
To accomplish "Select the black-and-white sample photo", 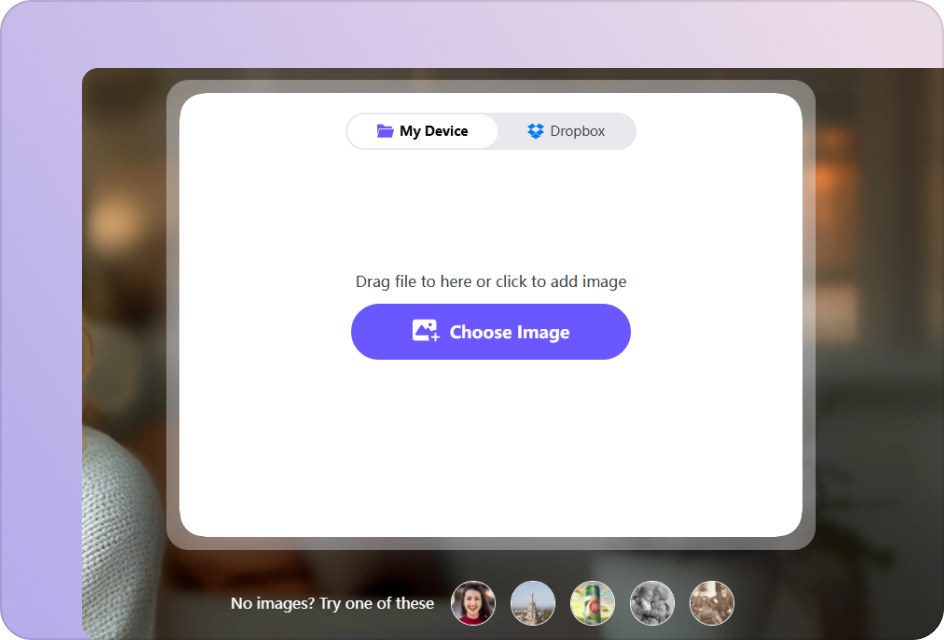I will [x=652, y=603].
